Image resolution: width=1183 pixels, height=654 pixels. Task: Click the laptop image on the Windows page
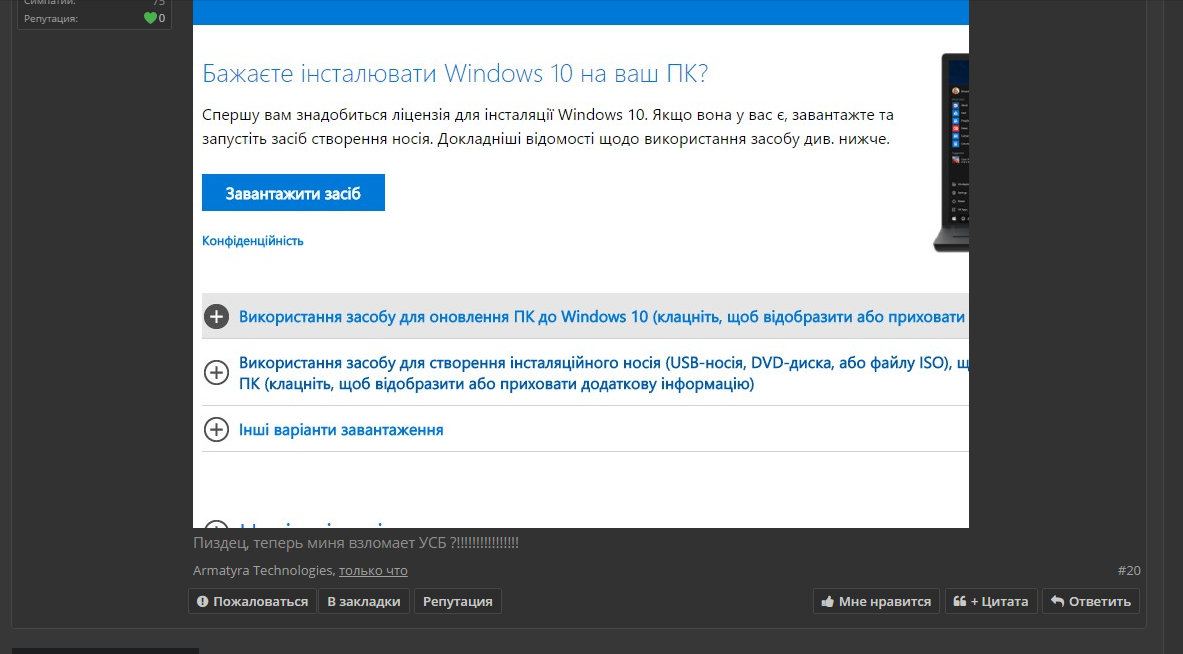(x=951, y=152)
